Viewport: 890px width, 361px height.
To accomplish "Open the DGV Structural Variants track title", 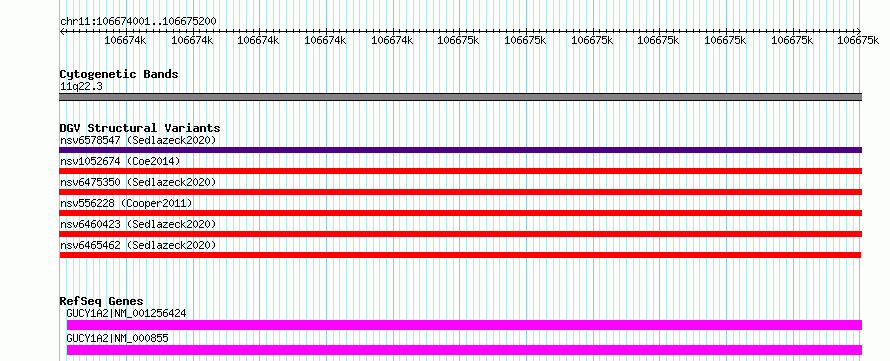I will coord(140,128).
